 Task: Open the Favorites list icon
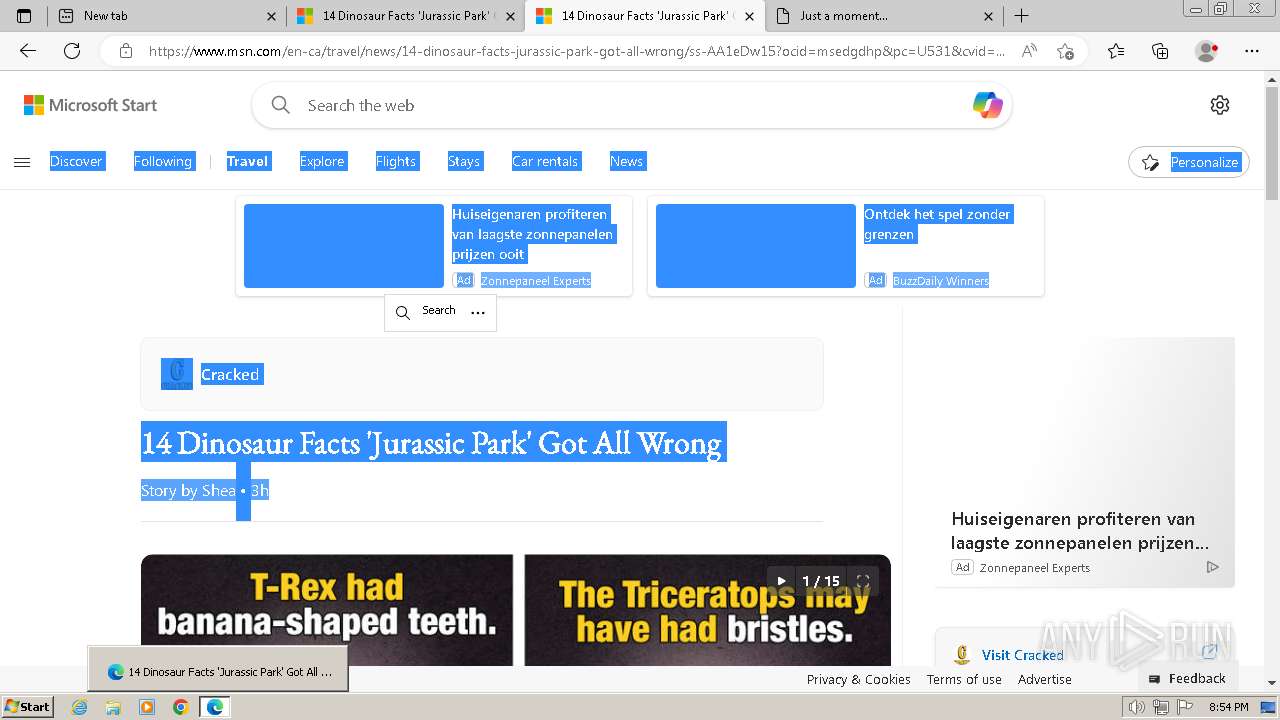click(x=1116, y=51)
